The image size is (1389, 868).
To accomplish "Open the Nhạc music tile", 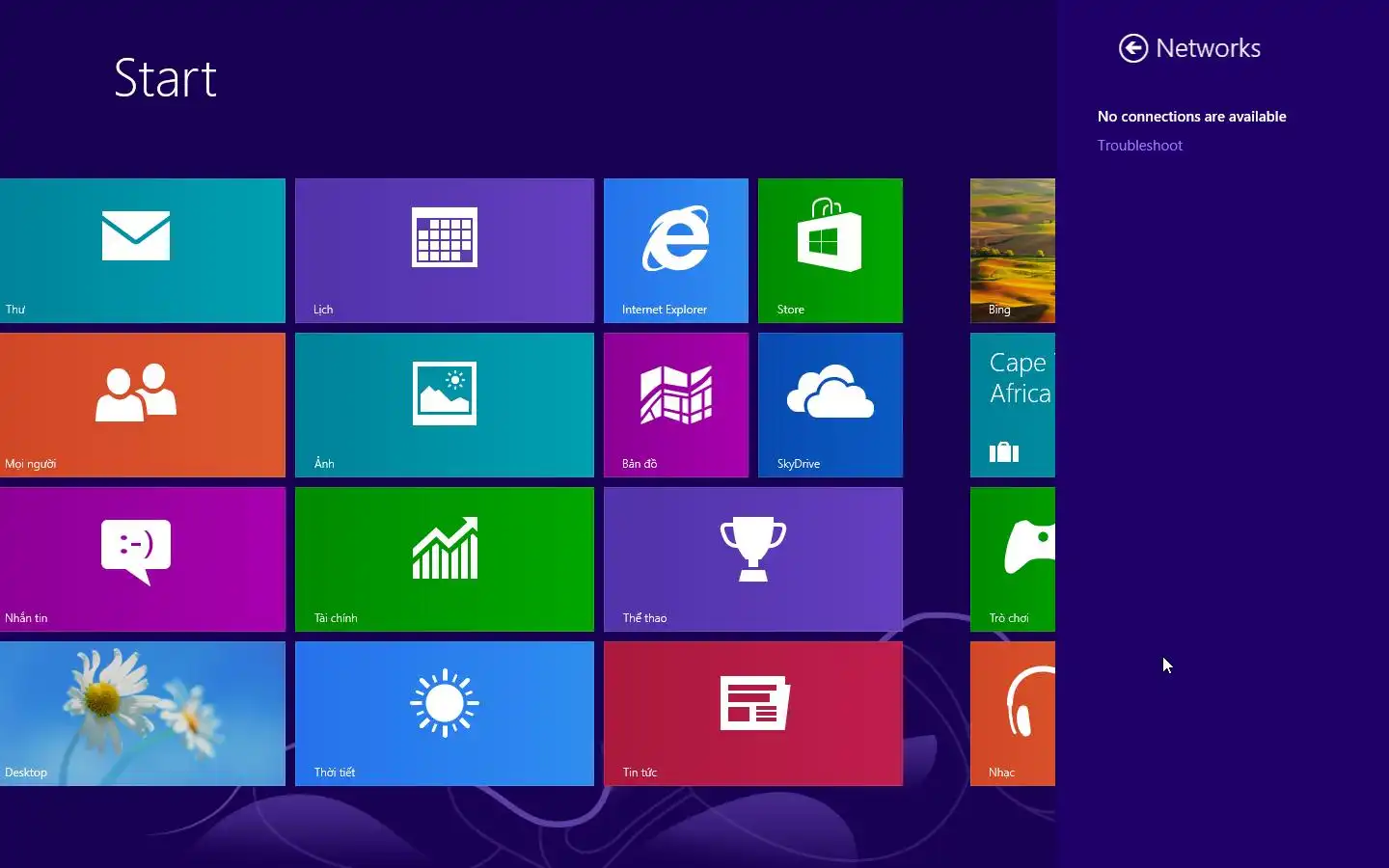I will (1013, 714).
